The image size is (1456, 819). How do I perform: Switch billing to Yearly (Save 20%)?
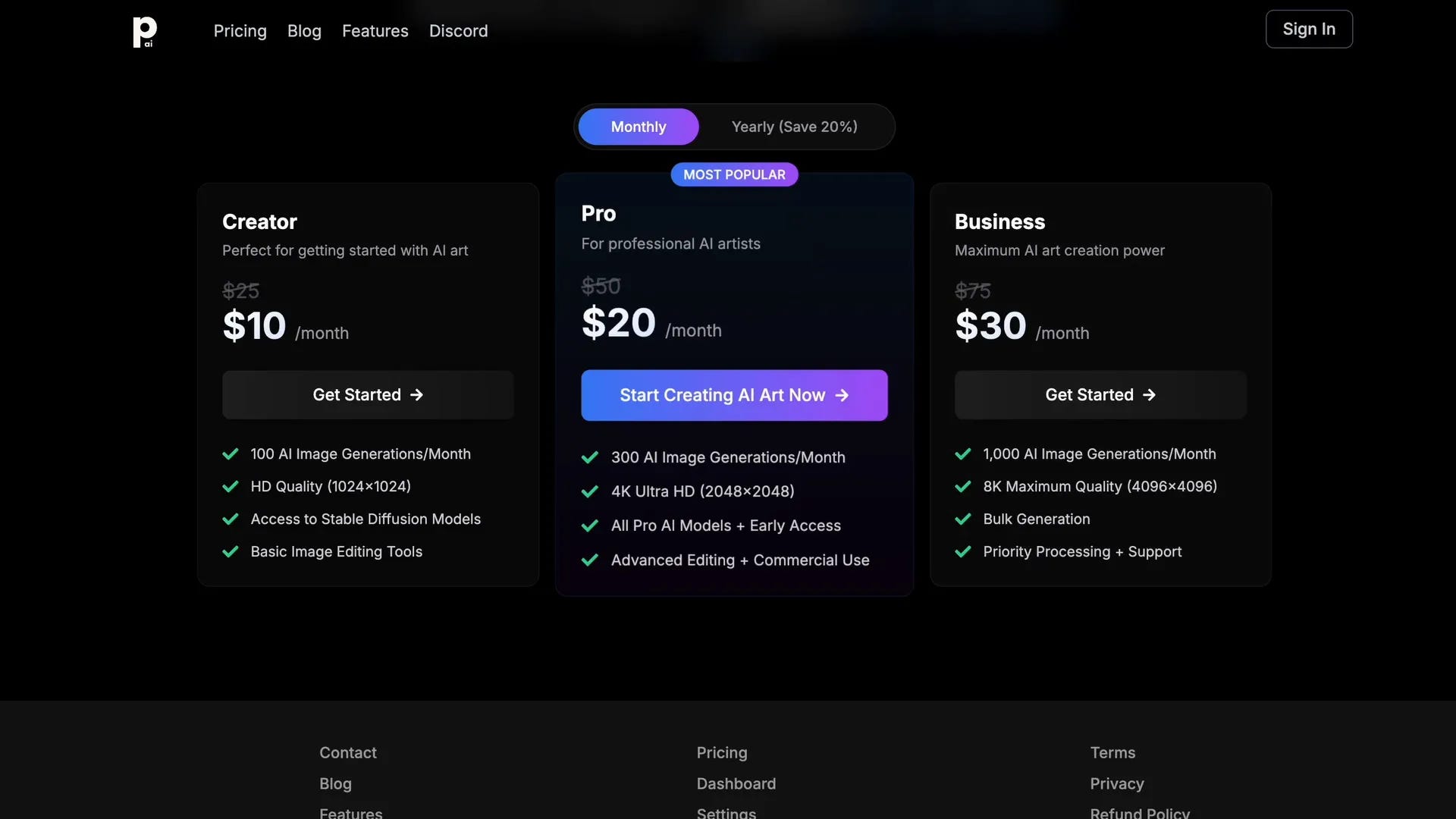[x=793, y=127]
